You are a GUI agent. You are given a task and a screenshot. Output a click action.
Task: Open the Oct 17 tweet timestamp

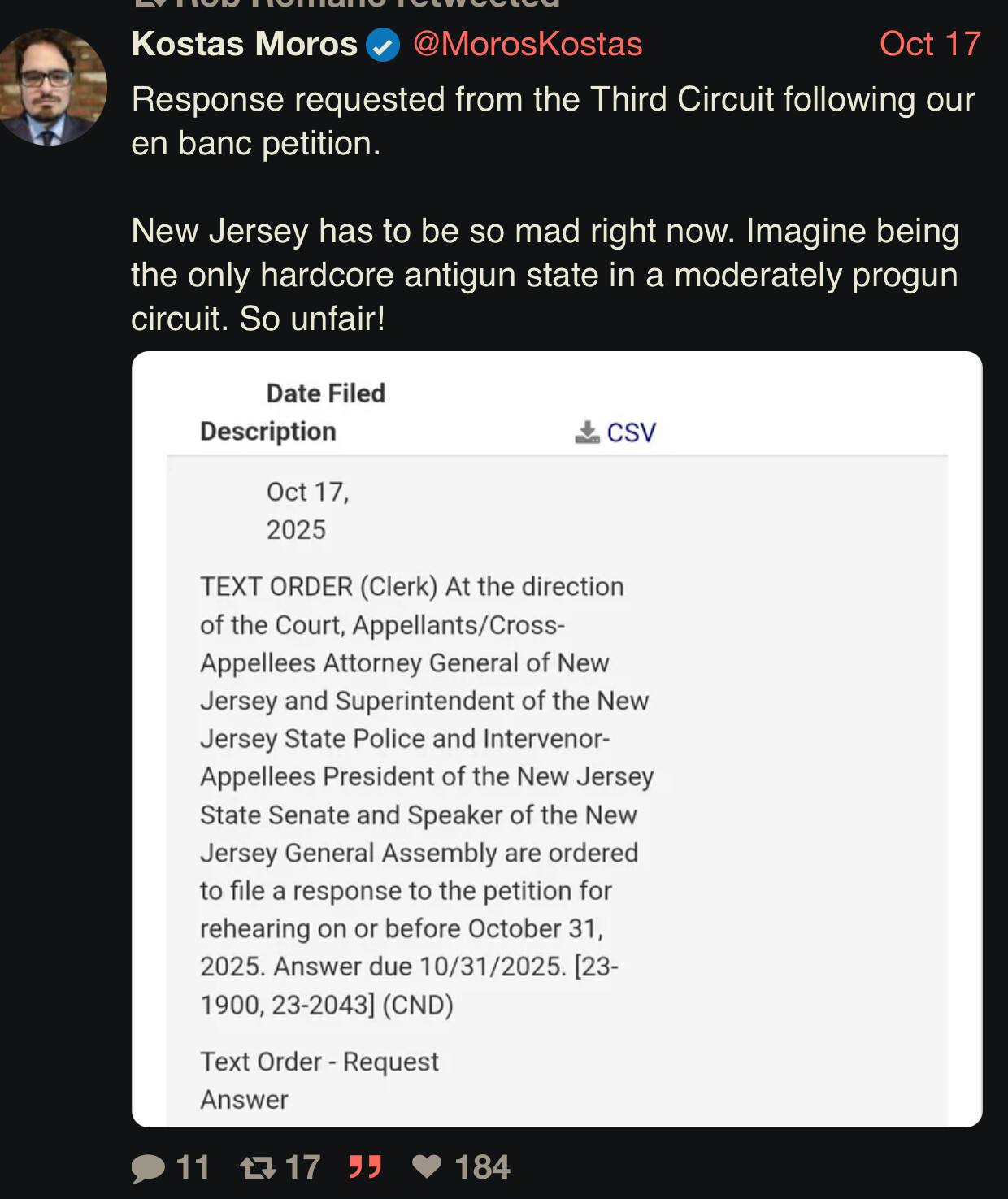[x=930, y=44]
